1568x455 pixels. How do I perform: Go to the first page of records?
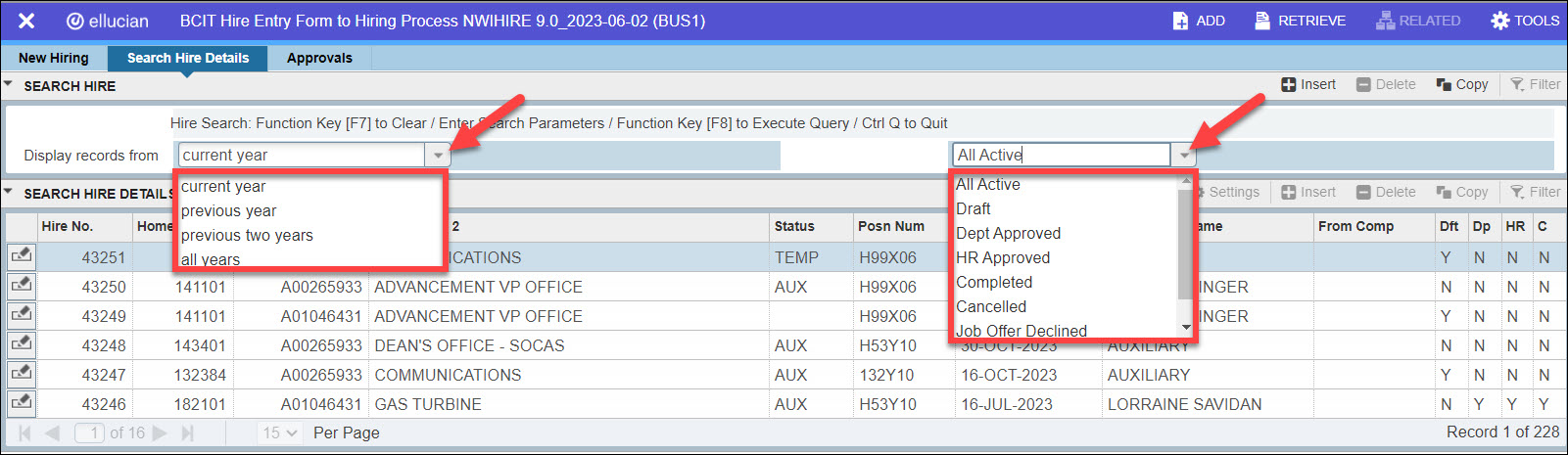[x=25, y=432]
